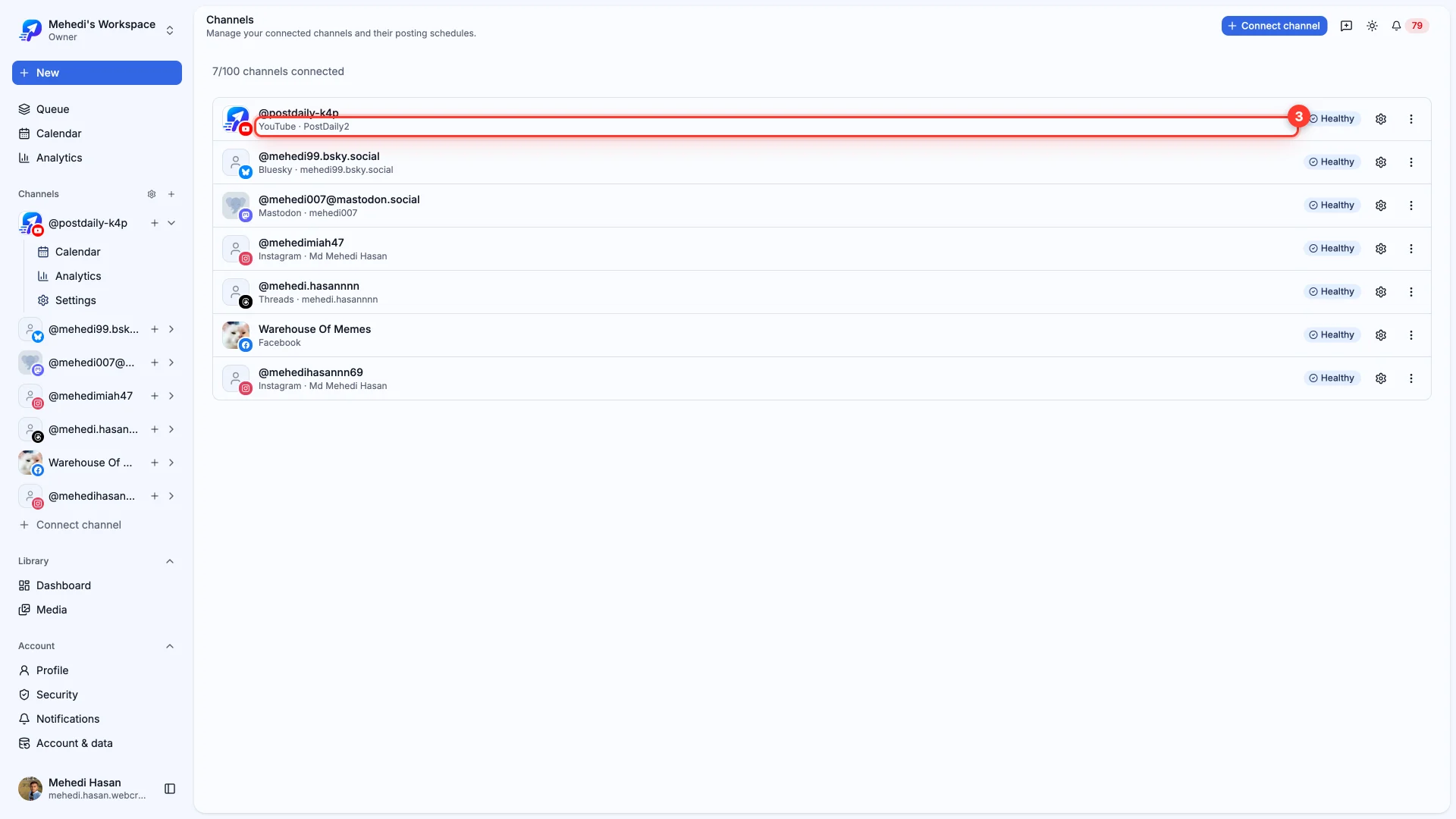Collapse the Library section

point(170,561)
